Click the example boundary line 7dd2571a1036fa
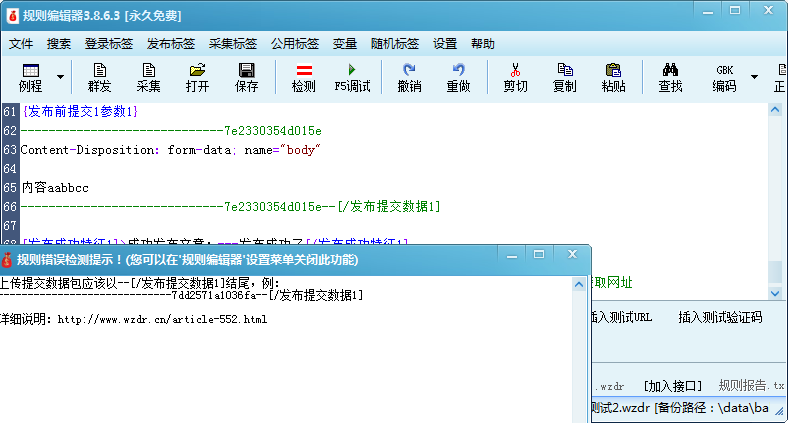This screenshot has height=423, width=788. pos(181,295)
